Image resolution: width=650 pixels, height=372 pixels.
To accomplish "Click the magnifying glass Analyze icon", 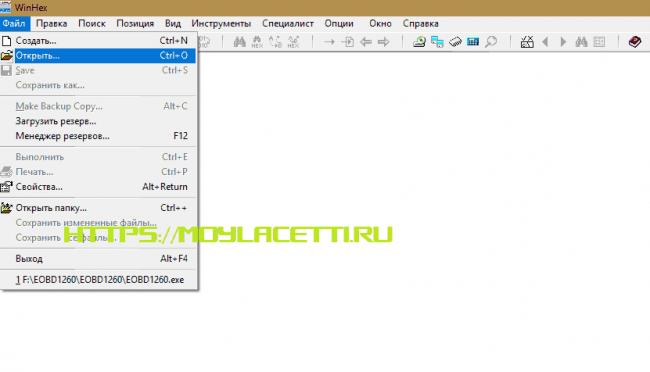I will 491,41.
